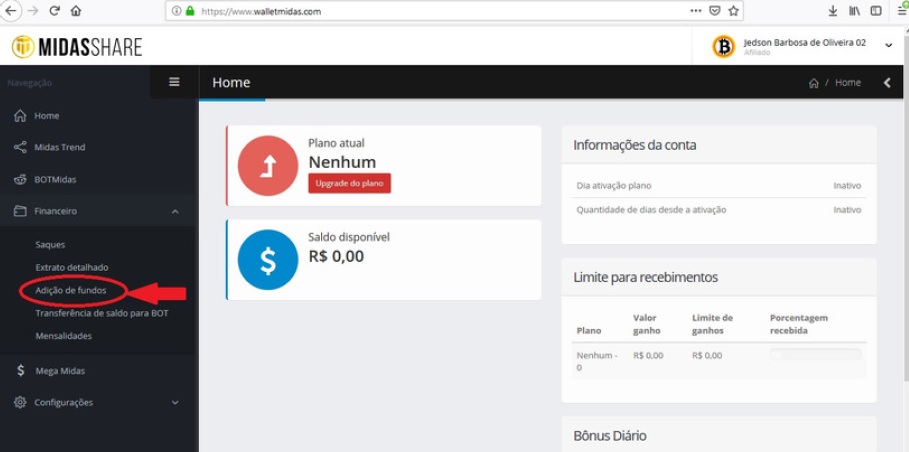Click the Porcentagem recebida progress bar

[x=815, y=355]
